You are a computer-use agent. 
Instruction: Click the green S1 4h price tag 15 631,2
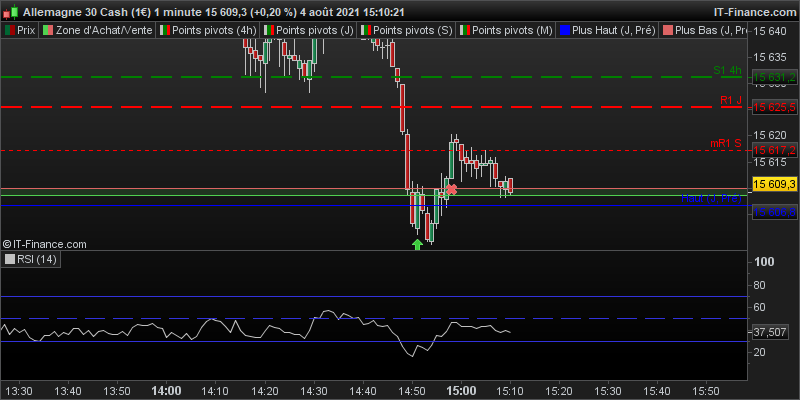(774, 78)
